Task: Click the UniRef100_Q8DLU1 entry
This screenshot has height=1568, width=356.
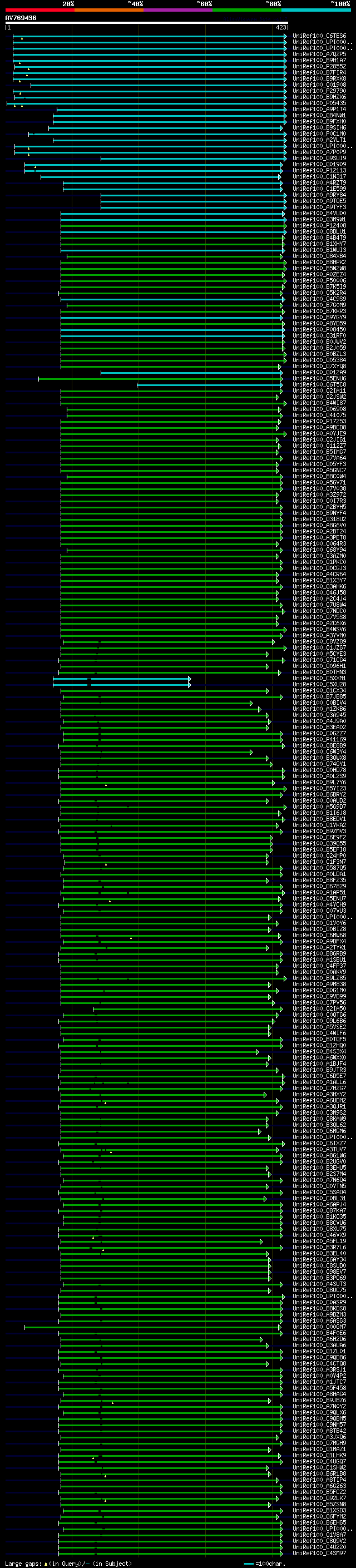Action: [319, 231]
